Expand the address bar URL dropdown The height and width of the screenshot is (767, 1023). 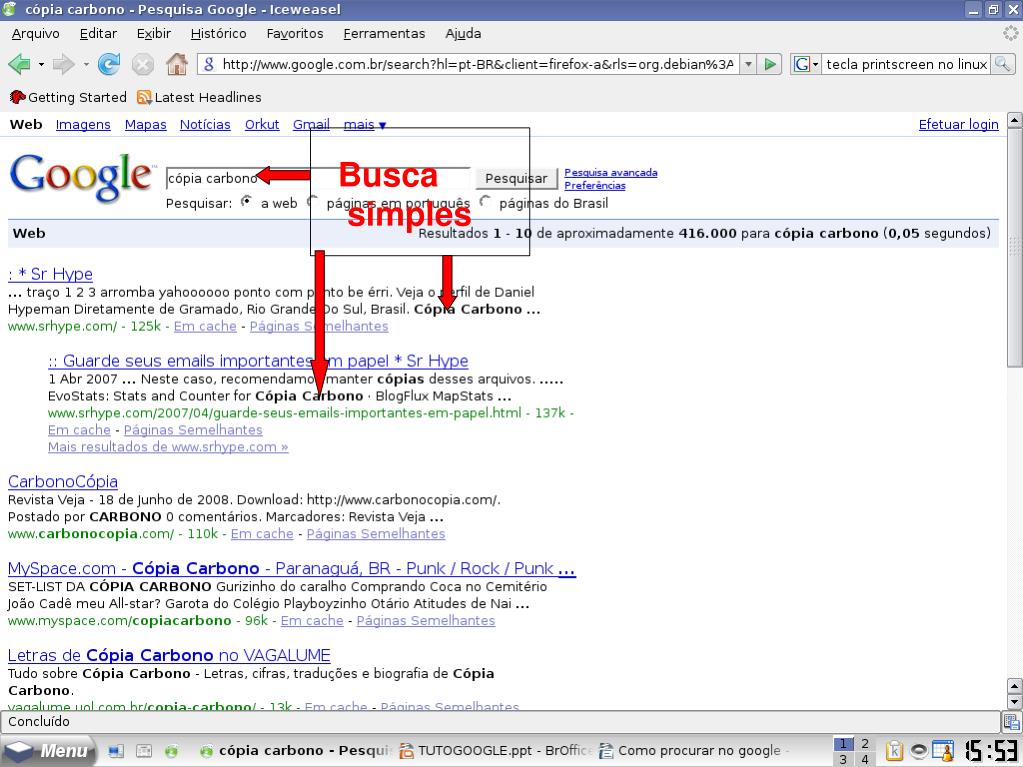point(749,64)
